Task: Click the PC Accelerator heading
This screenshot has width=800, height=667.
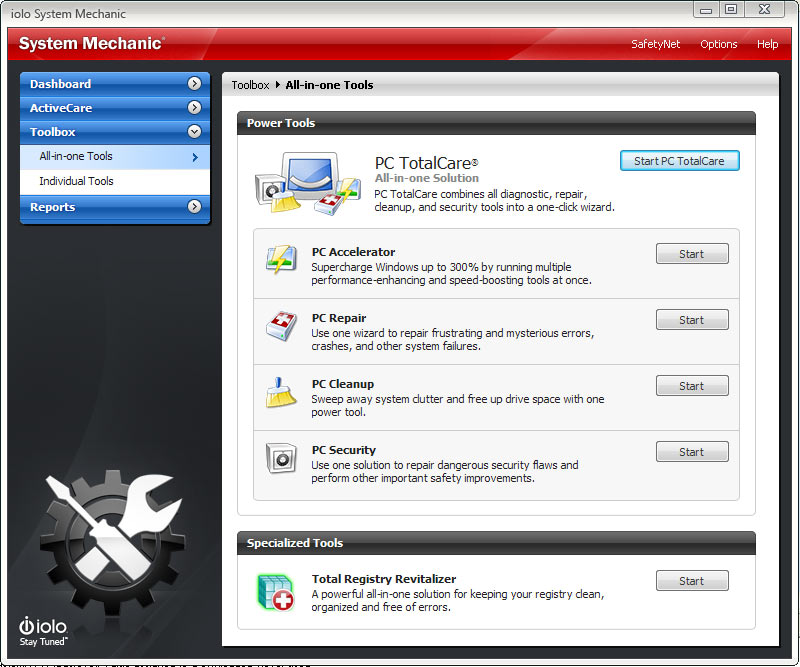Action: [x=353, y=252]
